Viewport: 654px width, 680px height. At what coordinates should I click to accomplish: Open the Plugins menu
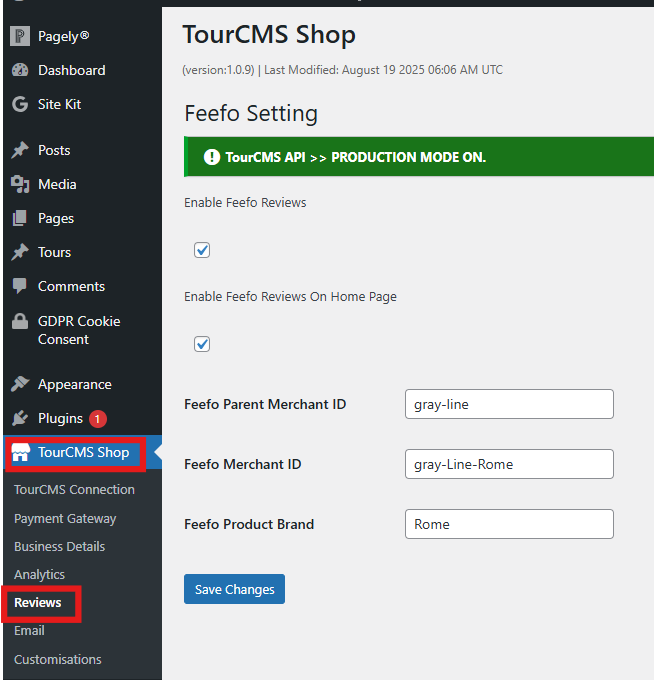point(60,418)
